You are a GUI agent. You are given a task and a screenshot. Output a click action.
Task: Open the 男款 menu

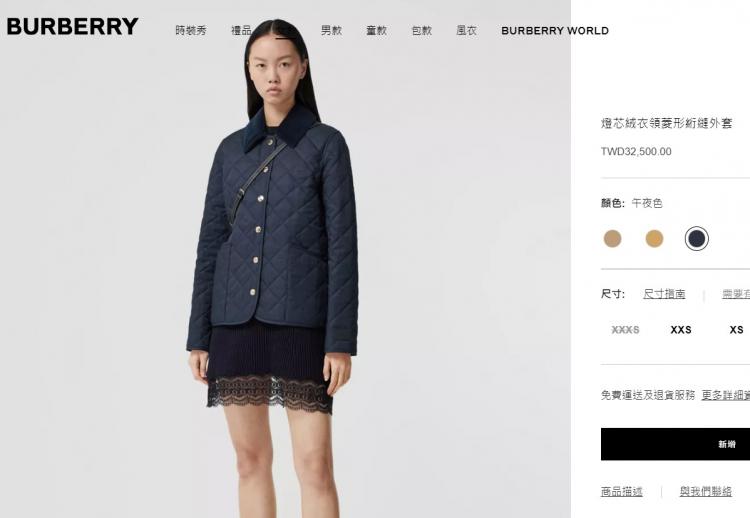pos(331,31)
